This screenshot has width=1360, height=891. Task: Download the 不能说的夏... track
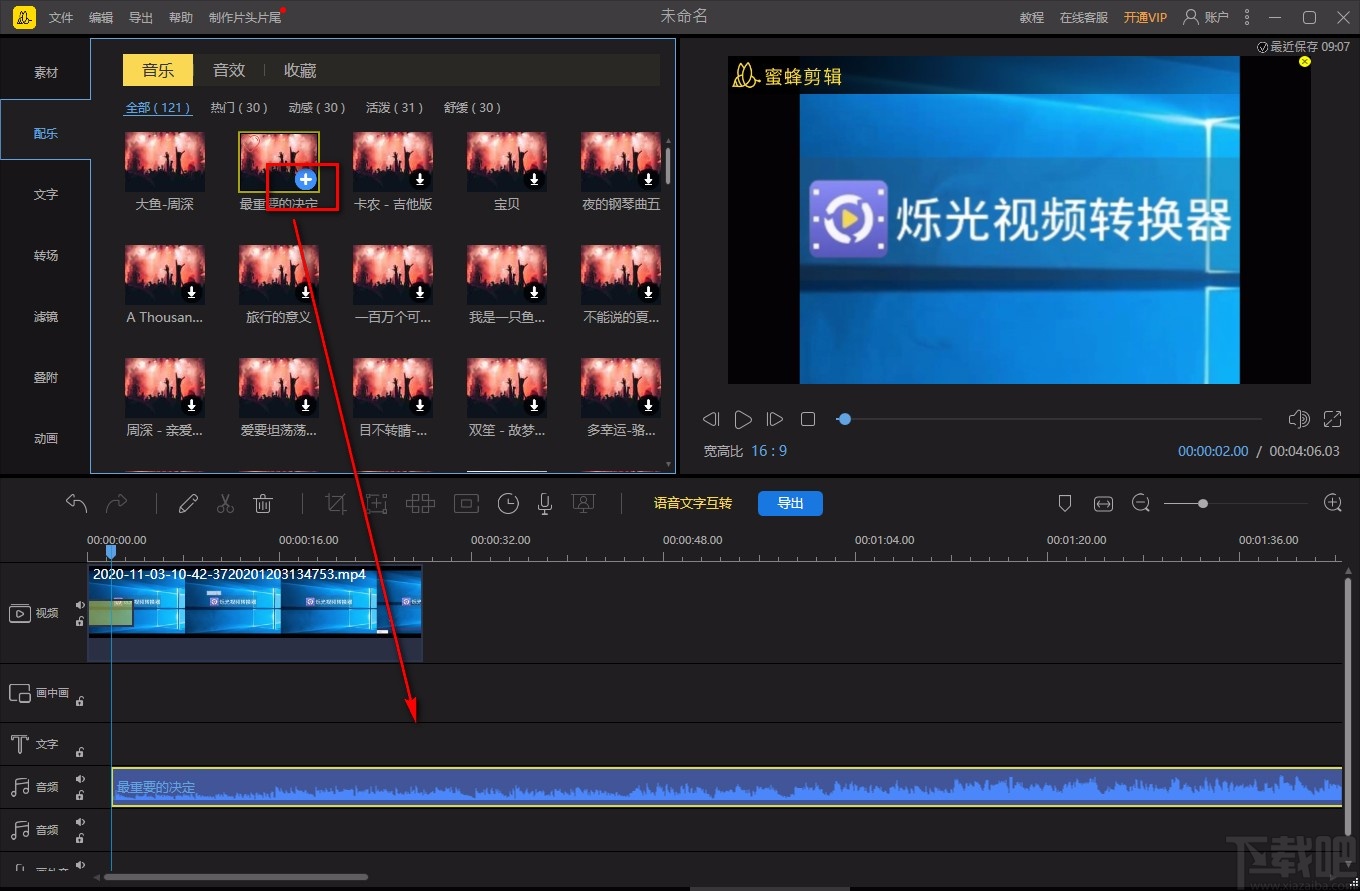(649, 293)
